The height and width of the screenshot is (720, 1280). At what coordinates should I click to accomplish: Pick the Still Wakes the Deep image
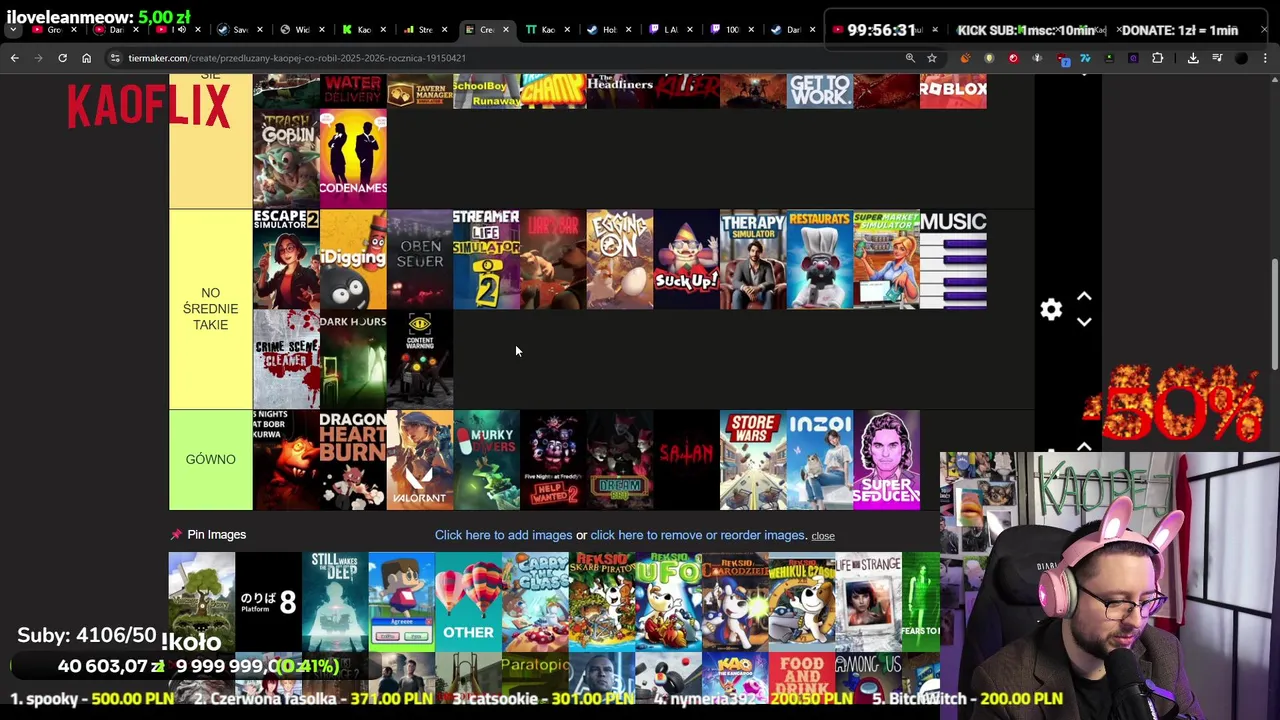pos(334,602)
